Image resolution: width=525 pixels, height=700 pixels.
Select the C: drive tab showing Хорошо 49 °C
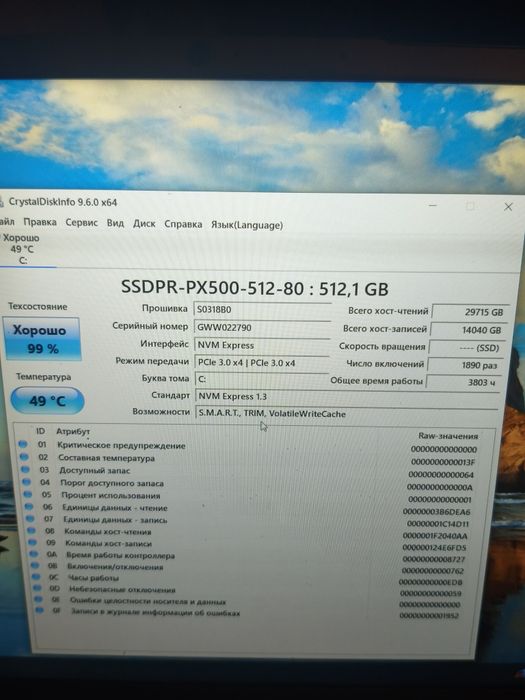point(22,249)
